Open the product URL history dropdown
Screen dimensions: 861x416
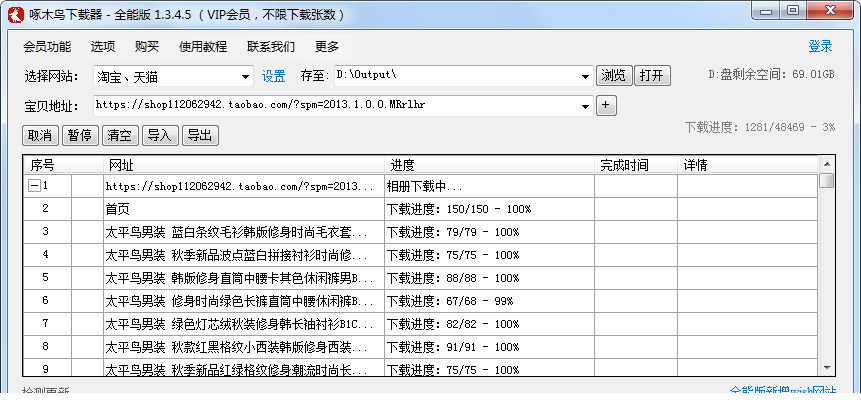point(585,105)
